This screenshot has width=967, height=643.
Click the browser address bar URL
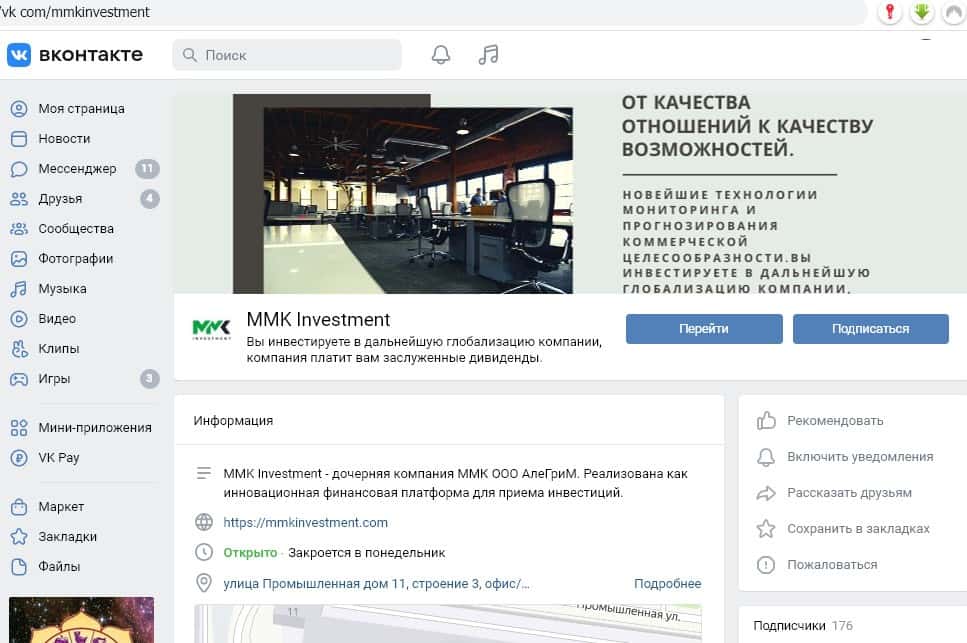pyautogui.click(x=75, y=12)
